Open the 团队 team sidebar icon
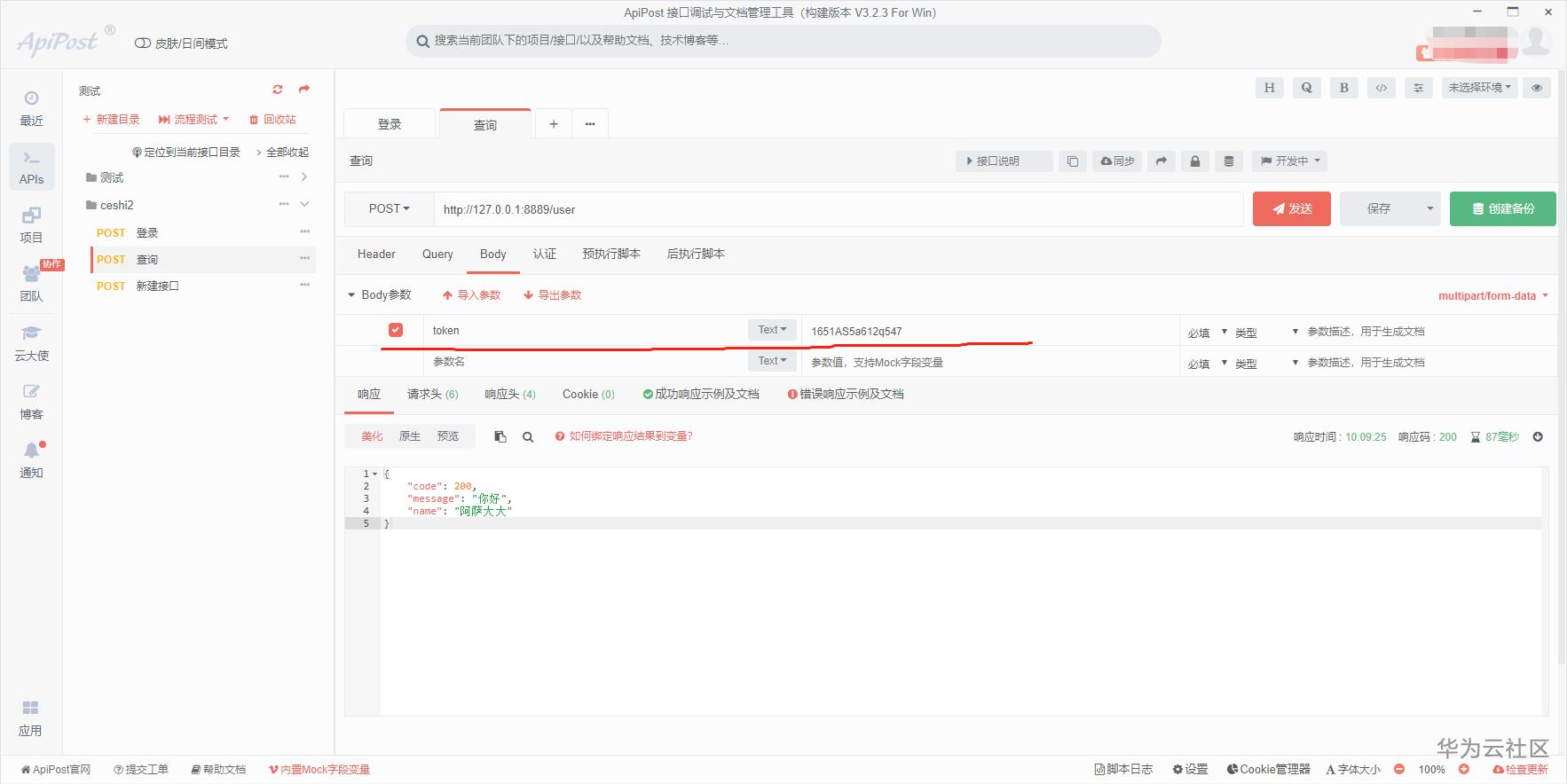The image size is (1567, 784). pyautogui.click(x=31, y=284)
